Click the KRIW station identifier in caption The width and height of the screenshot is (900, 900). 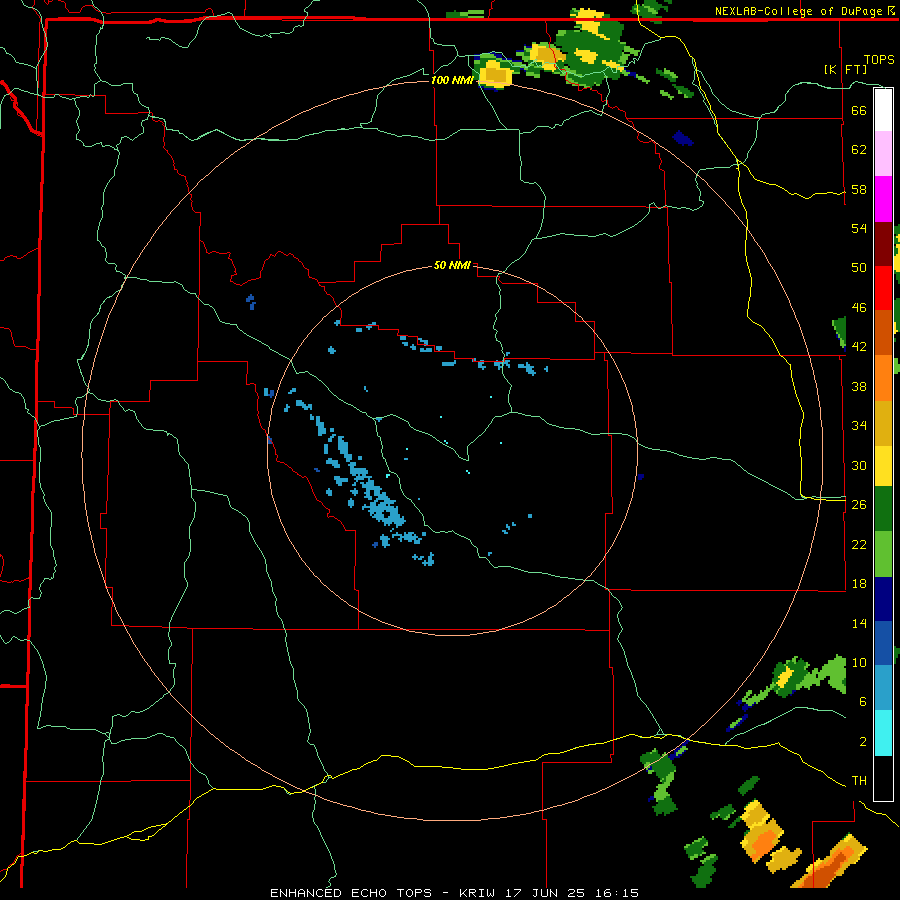pos(478,893)
